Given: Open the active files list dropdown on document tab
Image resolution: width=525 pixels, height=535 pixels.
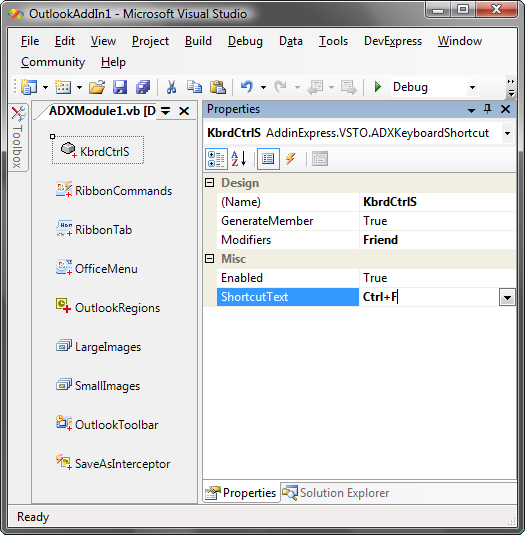Looking at the screenshot, I should [165, 111].
